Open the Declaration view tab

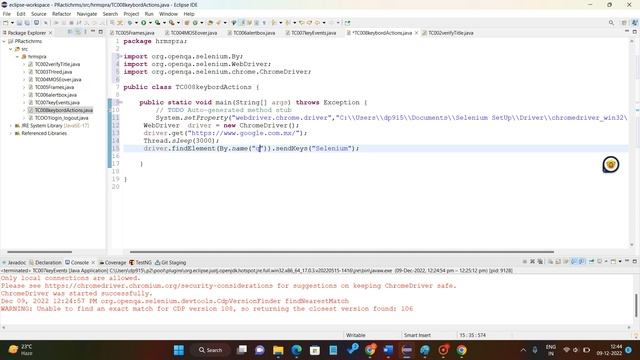click(x=48, y=262)
